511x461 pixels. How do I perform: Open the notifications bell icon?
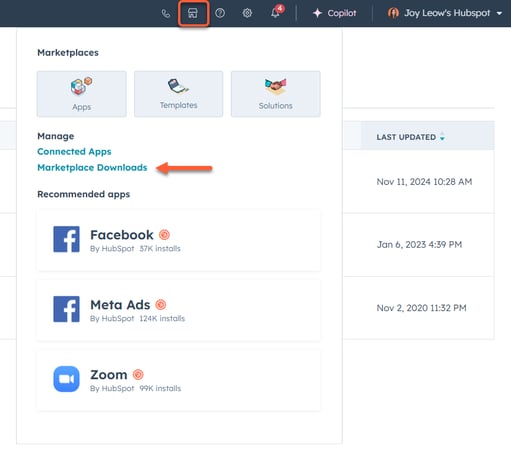click(x=275, y=13)
